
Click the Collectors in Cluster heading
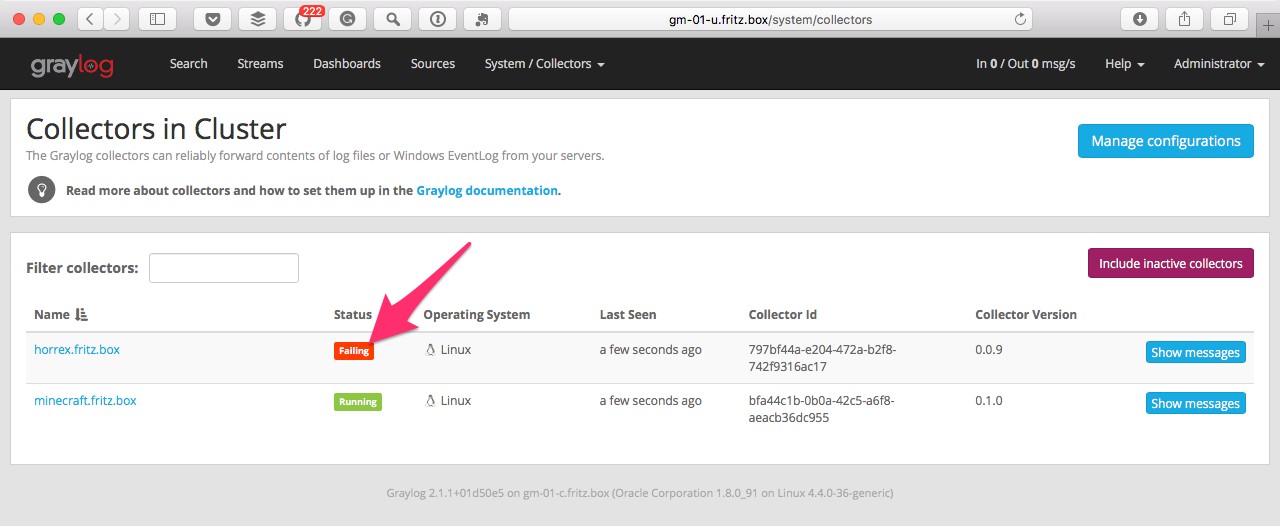click(x=156, y=128)
